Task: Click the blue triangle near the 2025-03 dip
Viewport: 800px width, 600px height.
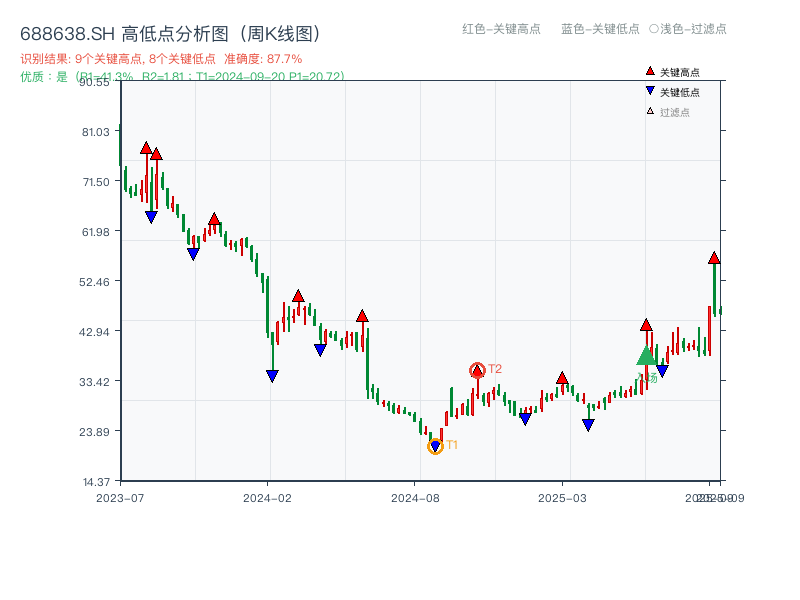Action: (x=589, y=424)
